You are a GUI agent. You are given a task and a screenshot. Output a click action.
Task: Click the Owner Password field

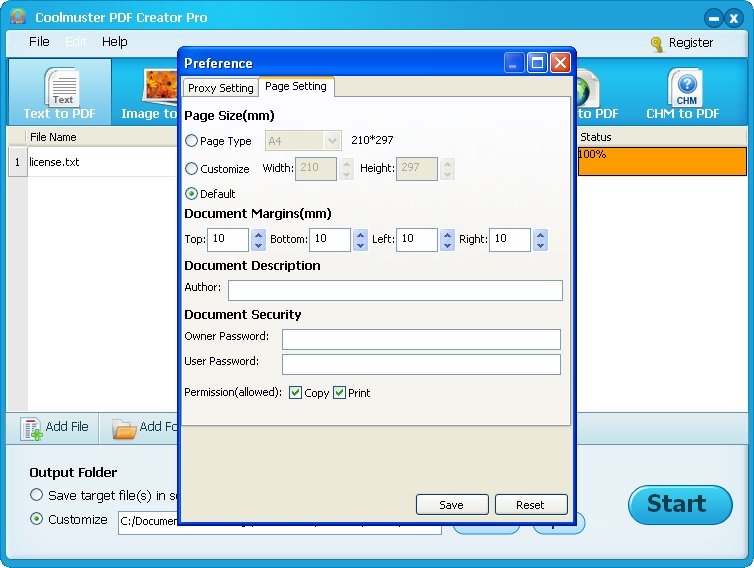tap(421, 340)
